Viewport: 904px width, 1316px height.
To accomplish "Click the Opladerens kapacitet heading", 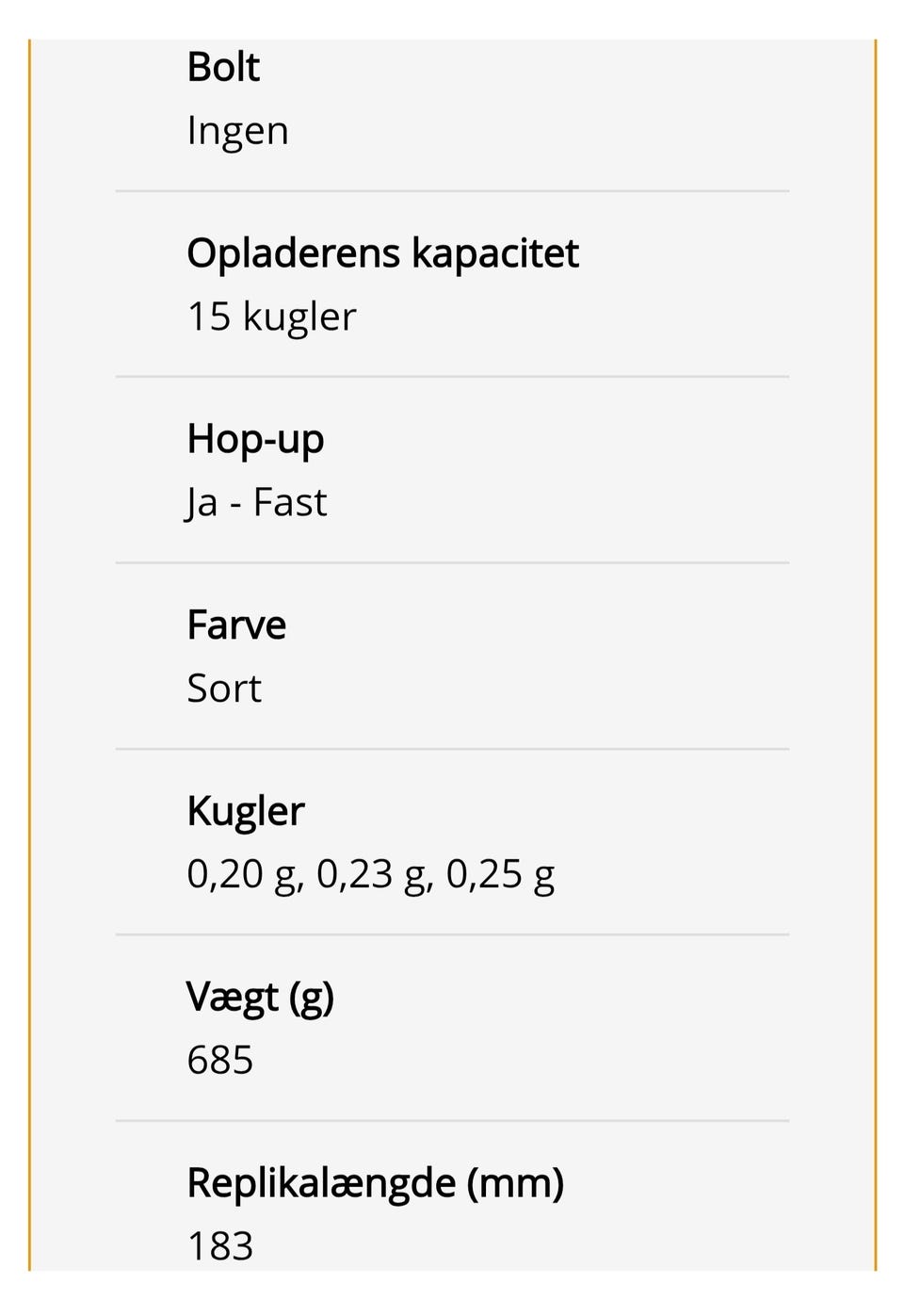I will (x=382, y=253).
